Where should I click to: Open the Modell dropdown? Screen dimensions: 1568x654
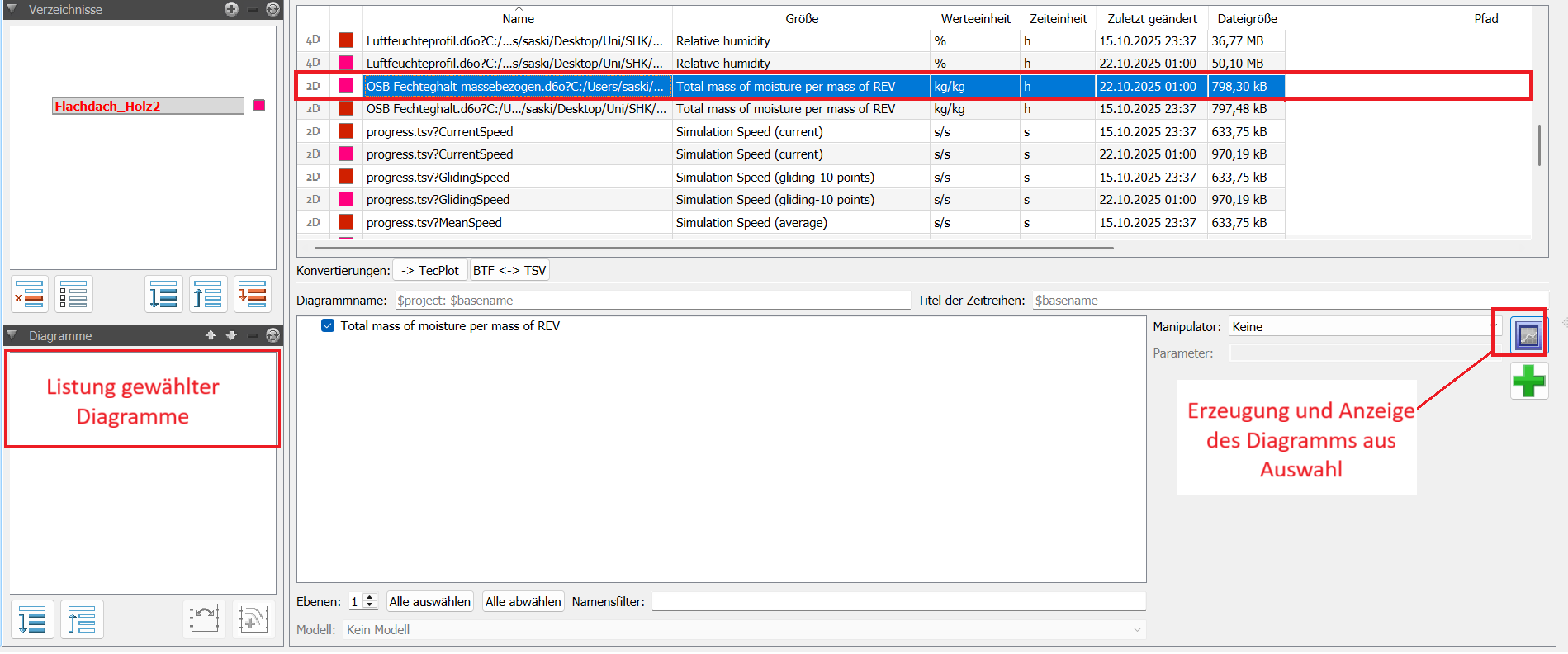(x=746, y=629)
